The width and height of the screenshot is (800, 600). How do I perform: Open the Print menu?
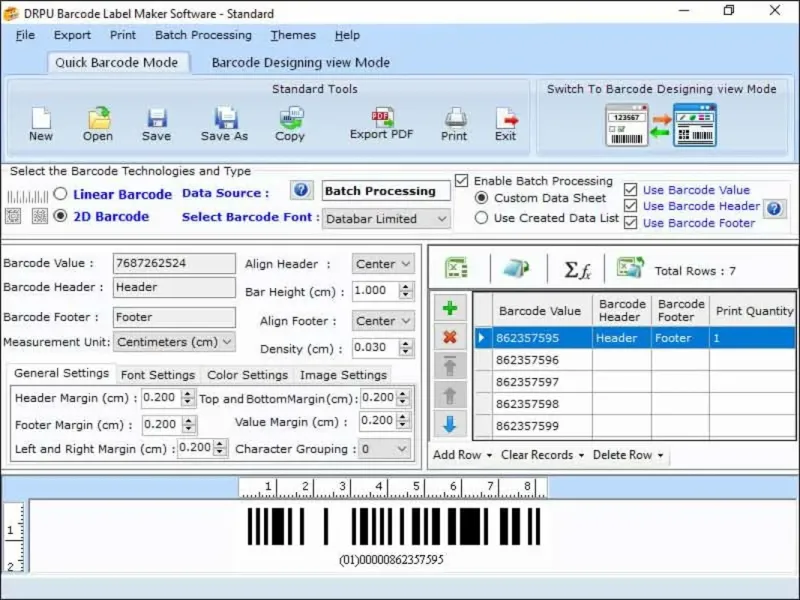123,35
